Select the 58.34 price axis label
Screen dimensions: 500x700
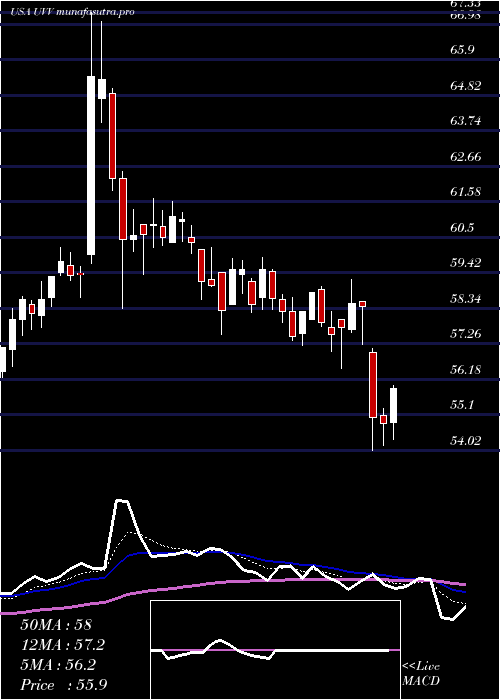point(466,298)
